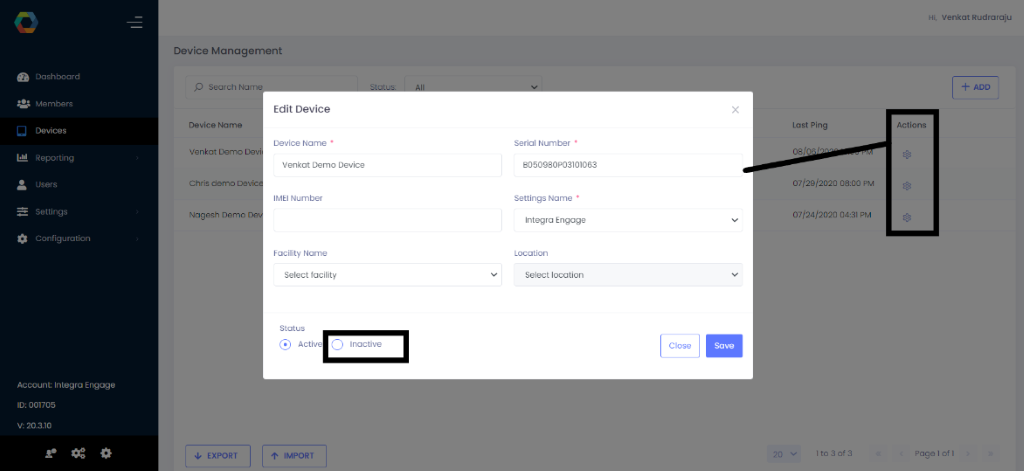This screenshot has width=1024, height=471.
Task: Expand the Facility Name dropdown
Action: 387,275
